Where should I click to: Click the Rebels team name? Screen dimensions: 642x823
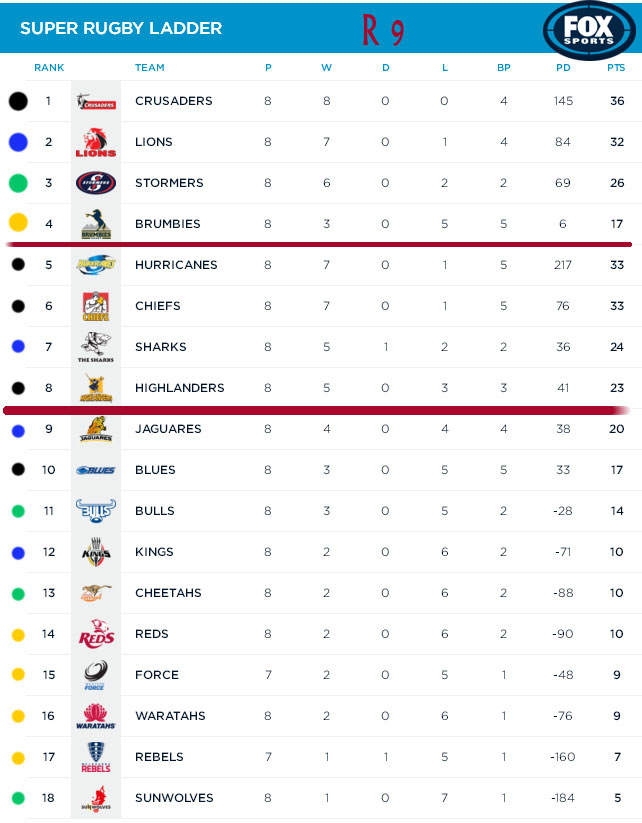[159, 757]
